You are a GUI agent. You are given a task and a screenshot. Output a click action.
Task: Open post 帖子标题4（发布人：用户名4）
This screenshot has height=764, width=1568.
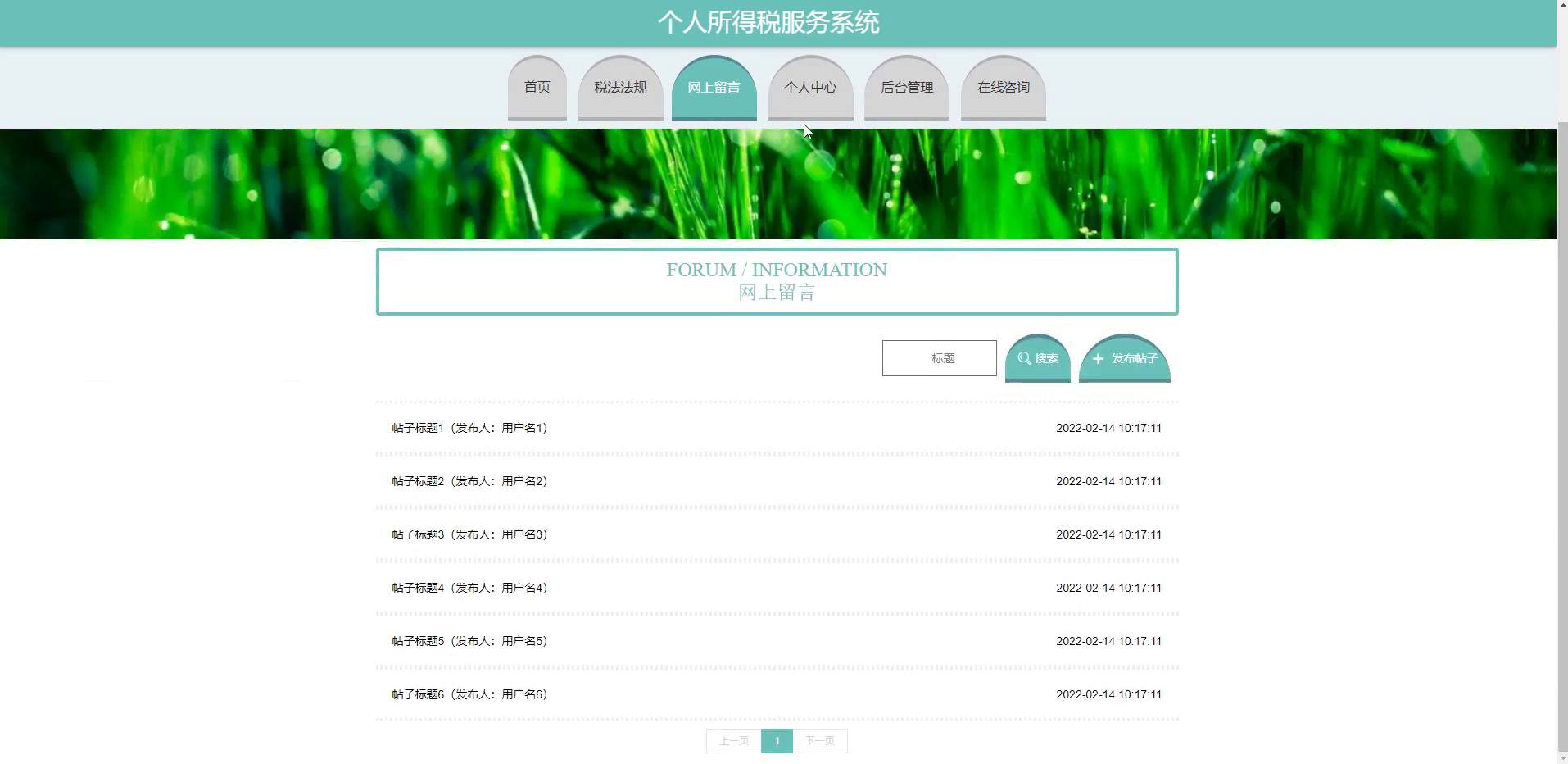(469, 588)
